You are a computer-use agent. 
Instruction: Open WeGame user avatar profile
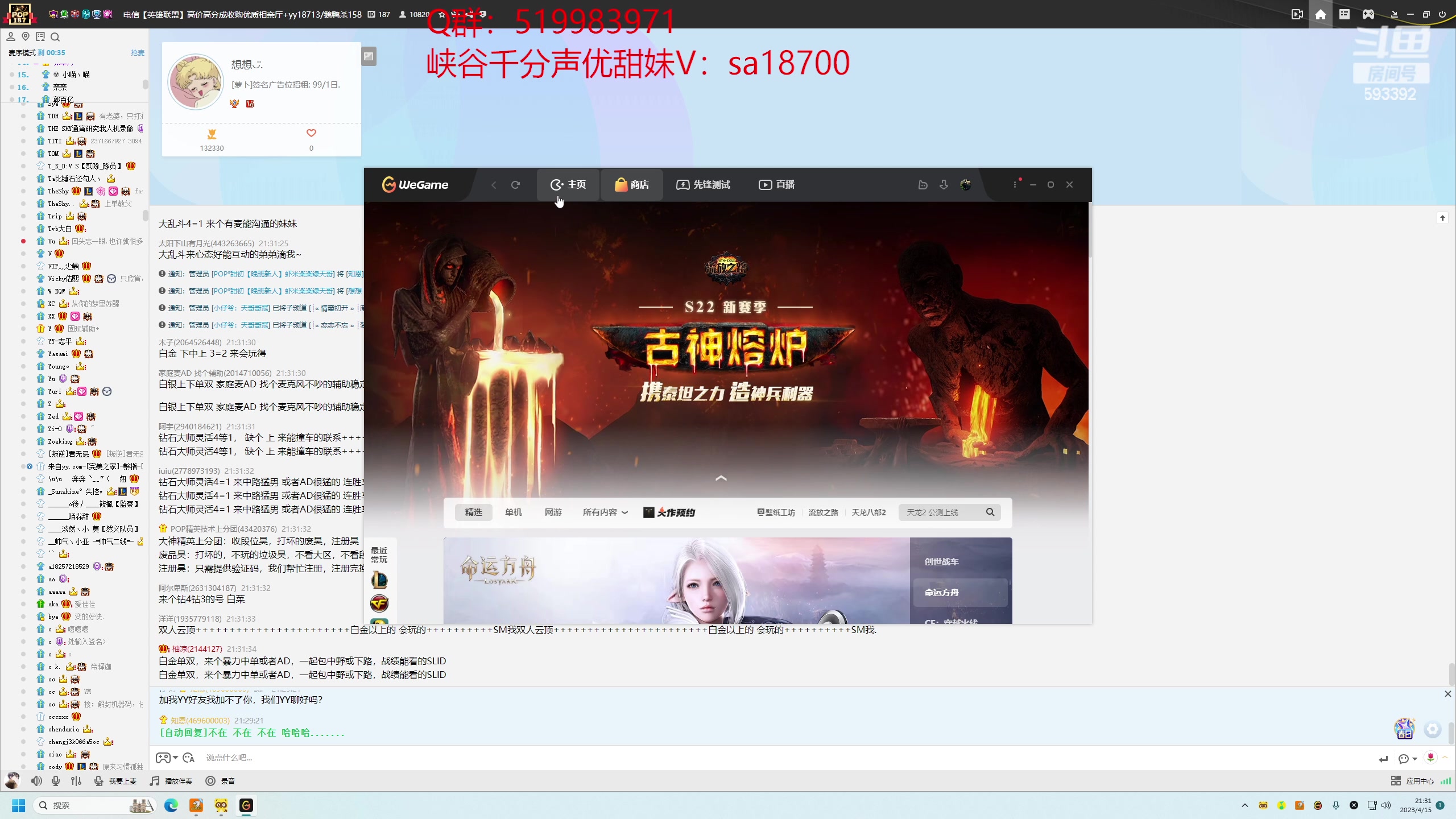pyautogui.click(x=965, y=185)
